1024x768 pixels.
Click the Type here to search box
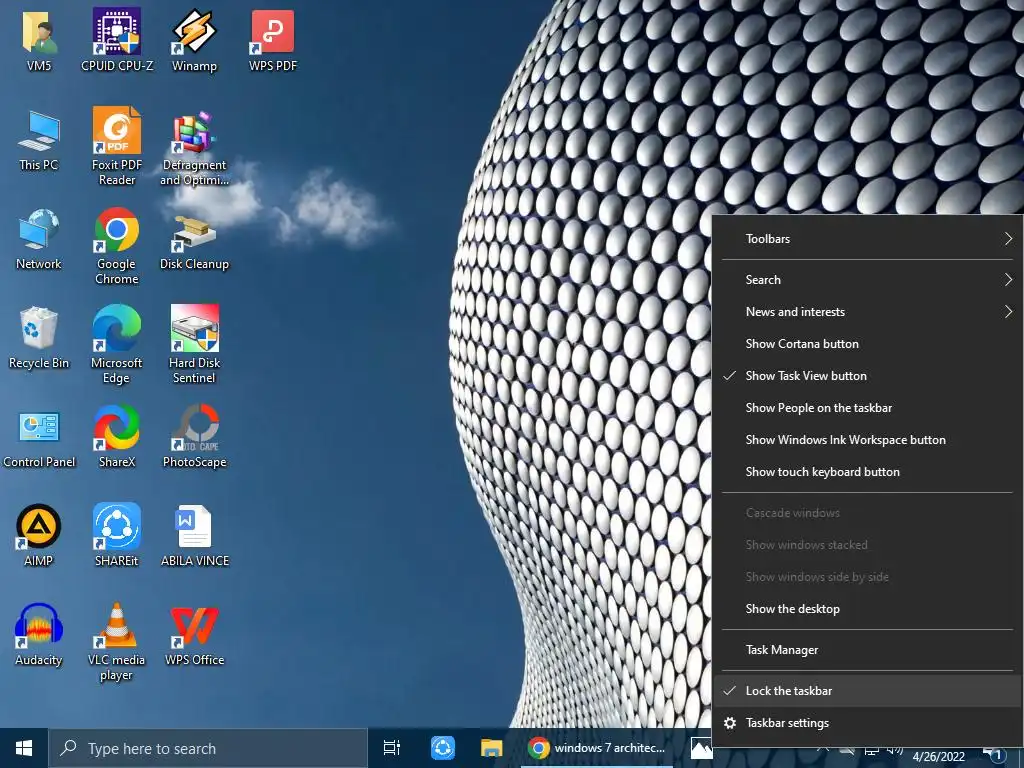click(x=208, y=748)
